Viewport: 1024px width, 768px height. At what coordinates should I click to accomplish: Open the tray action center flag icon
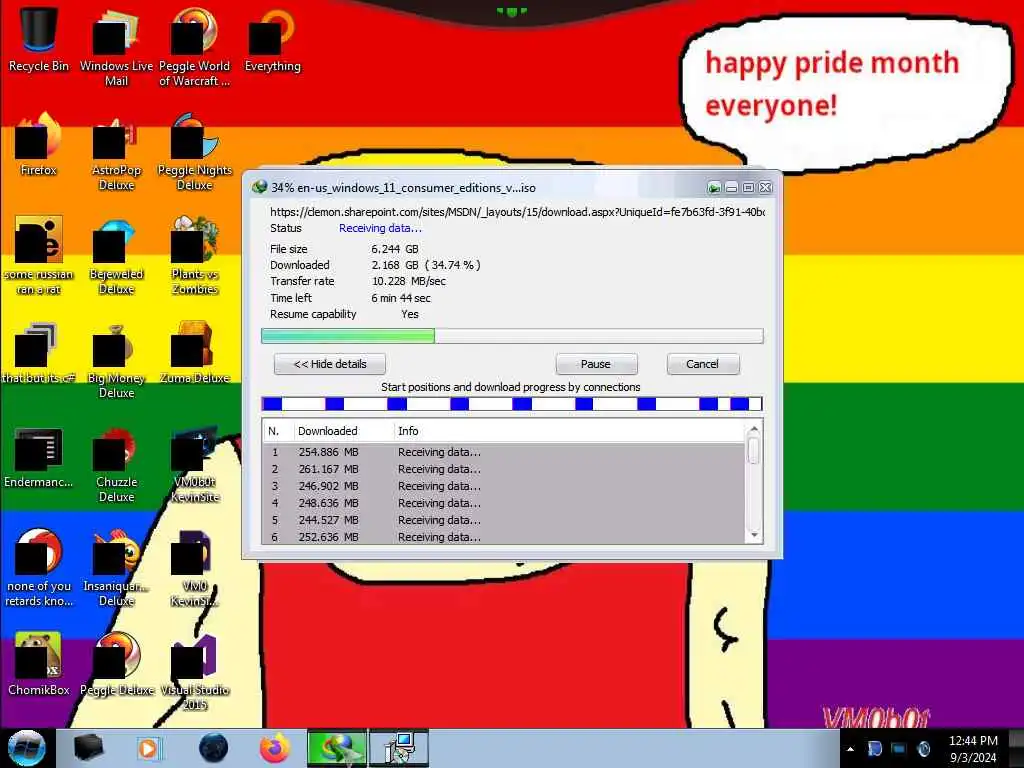pyautogui.click(x=874, y=749)
